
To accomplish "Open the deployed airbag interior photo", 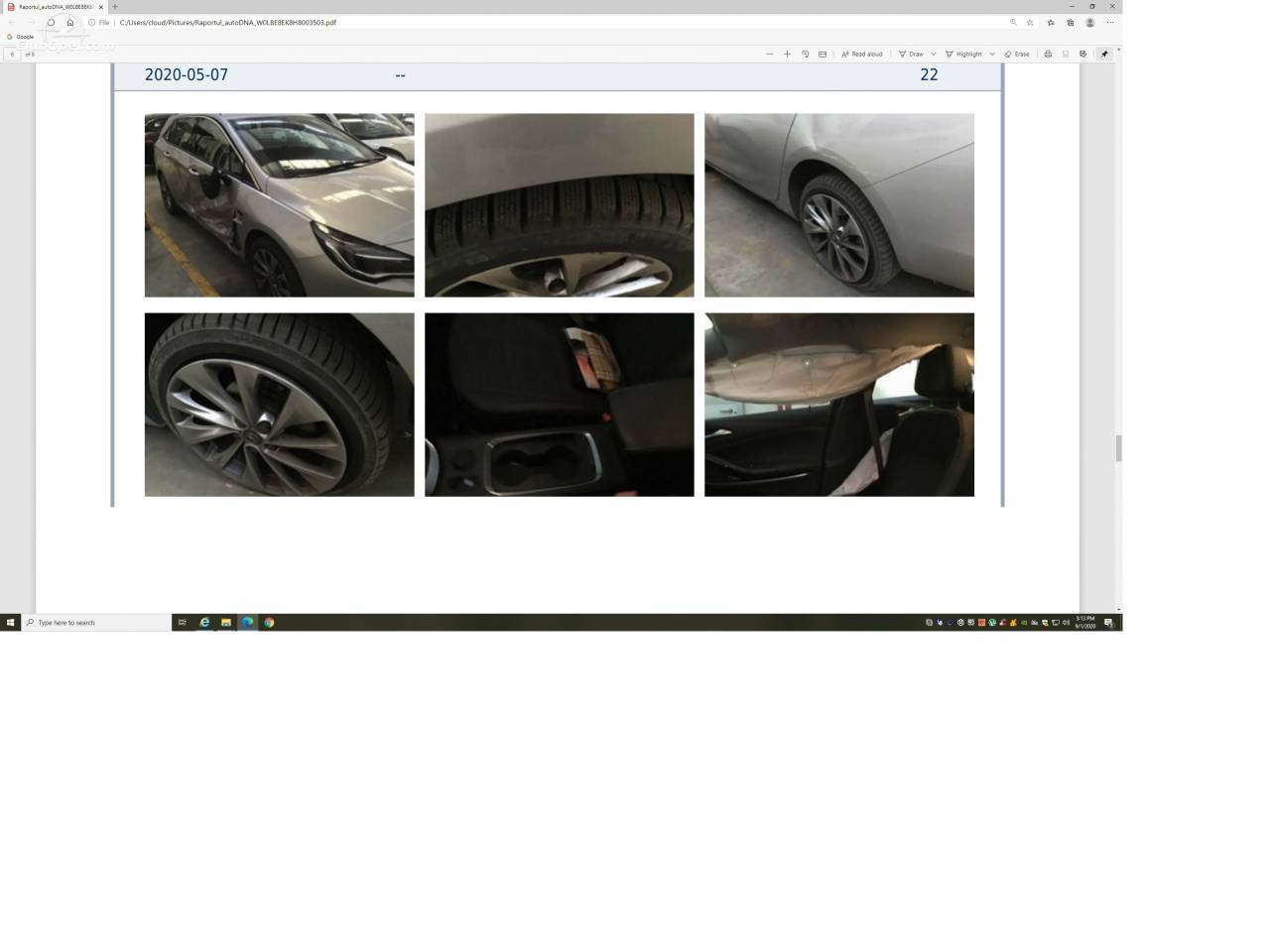I will tap(839, 405).
